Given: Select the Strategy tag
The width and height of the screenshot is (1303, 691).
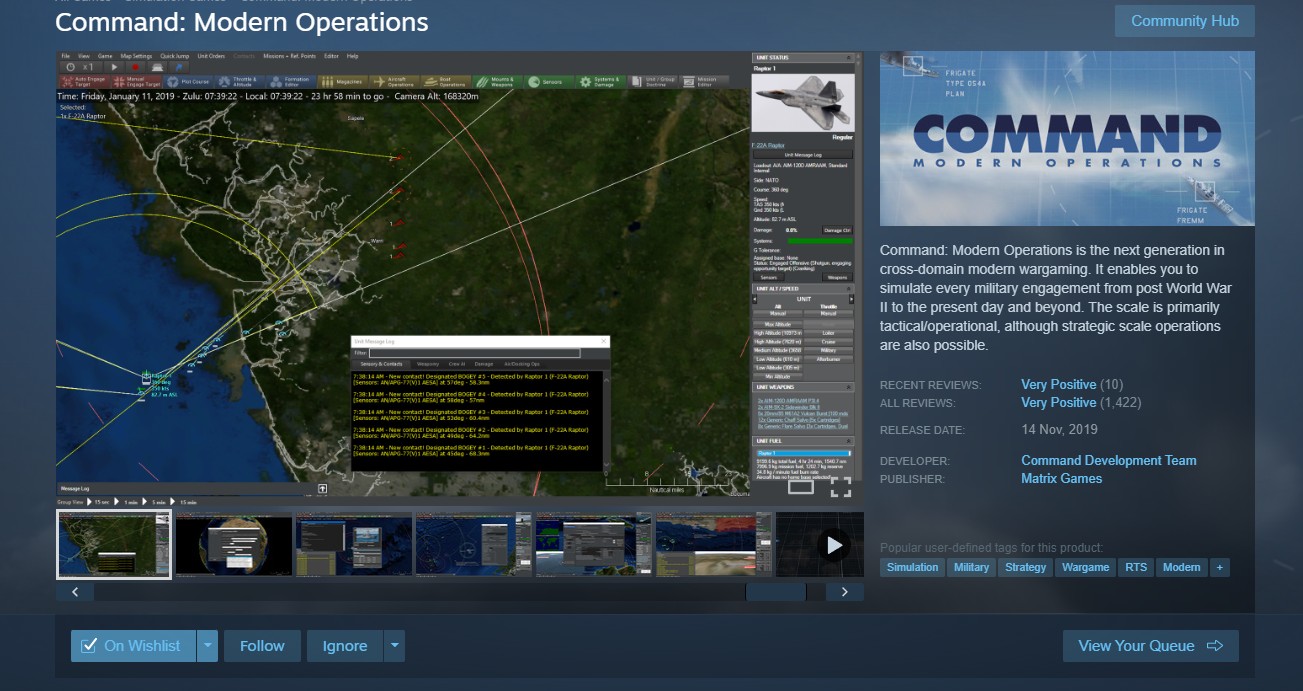Looking at the screenshot, I should coord(1025,567).
